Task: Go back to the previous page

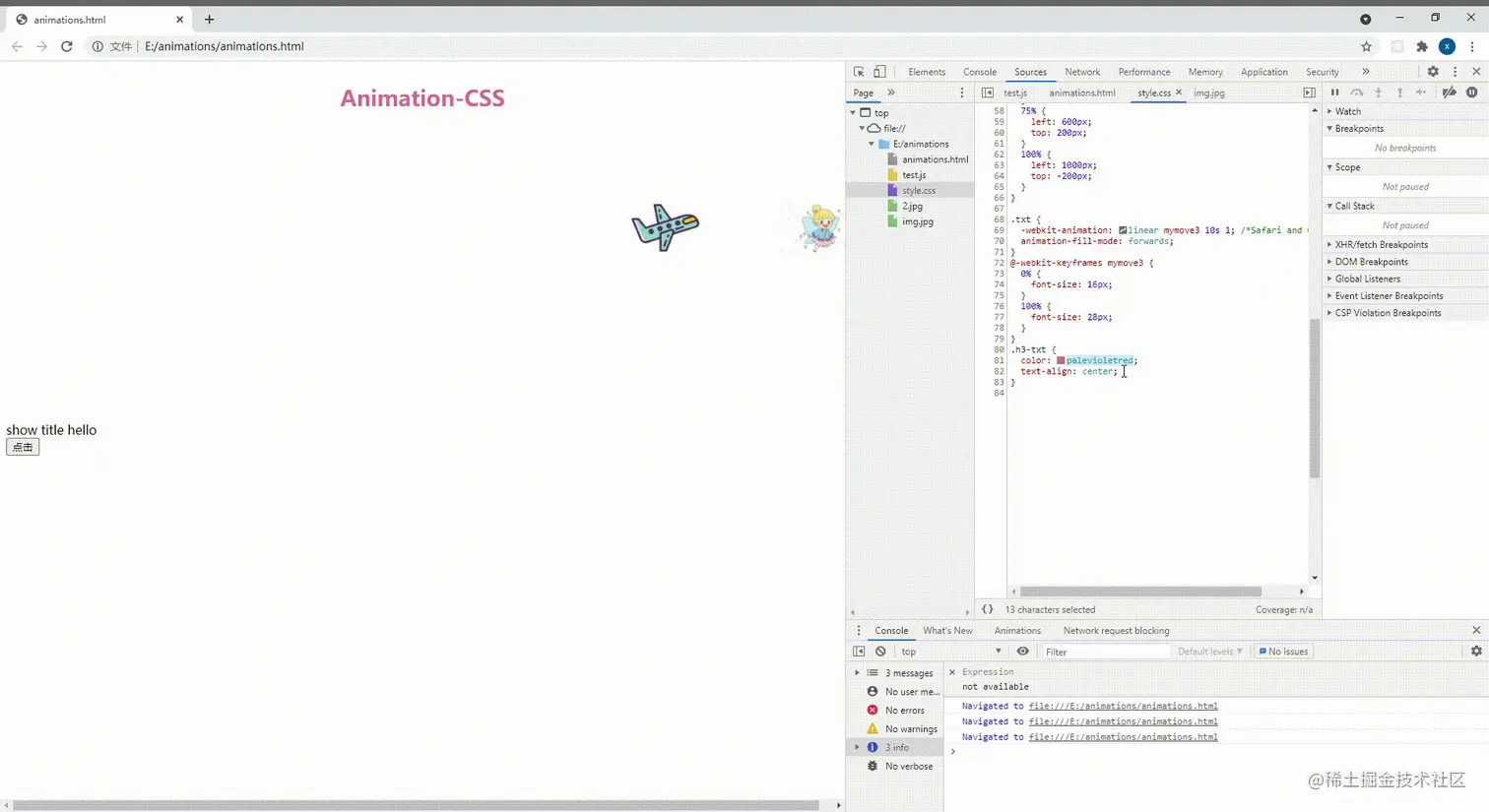Action: [x=17, y=46]
